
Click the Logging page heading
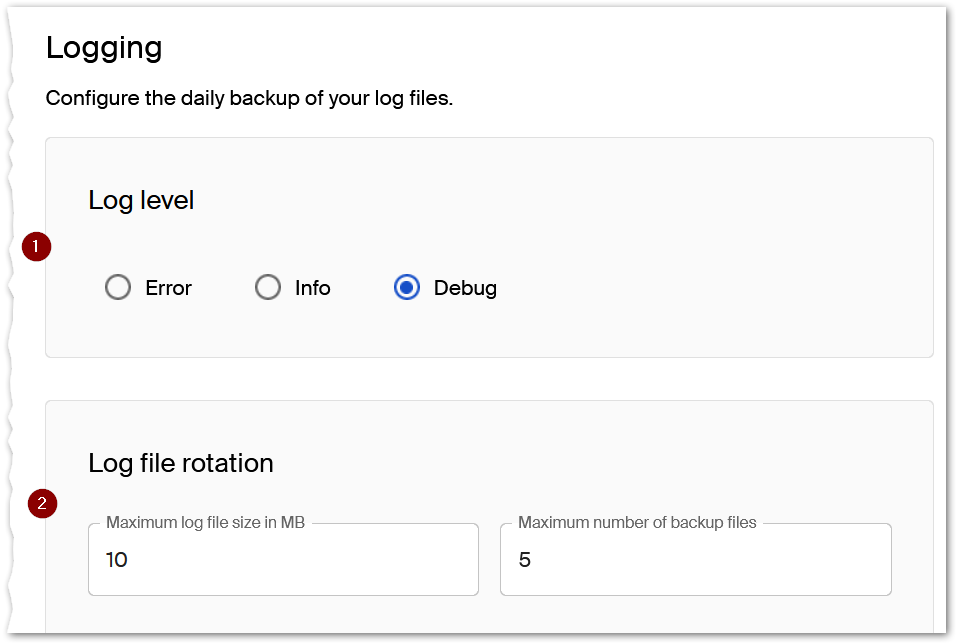104,47
